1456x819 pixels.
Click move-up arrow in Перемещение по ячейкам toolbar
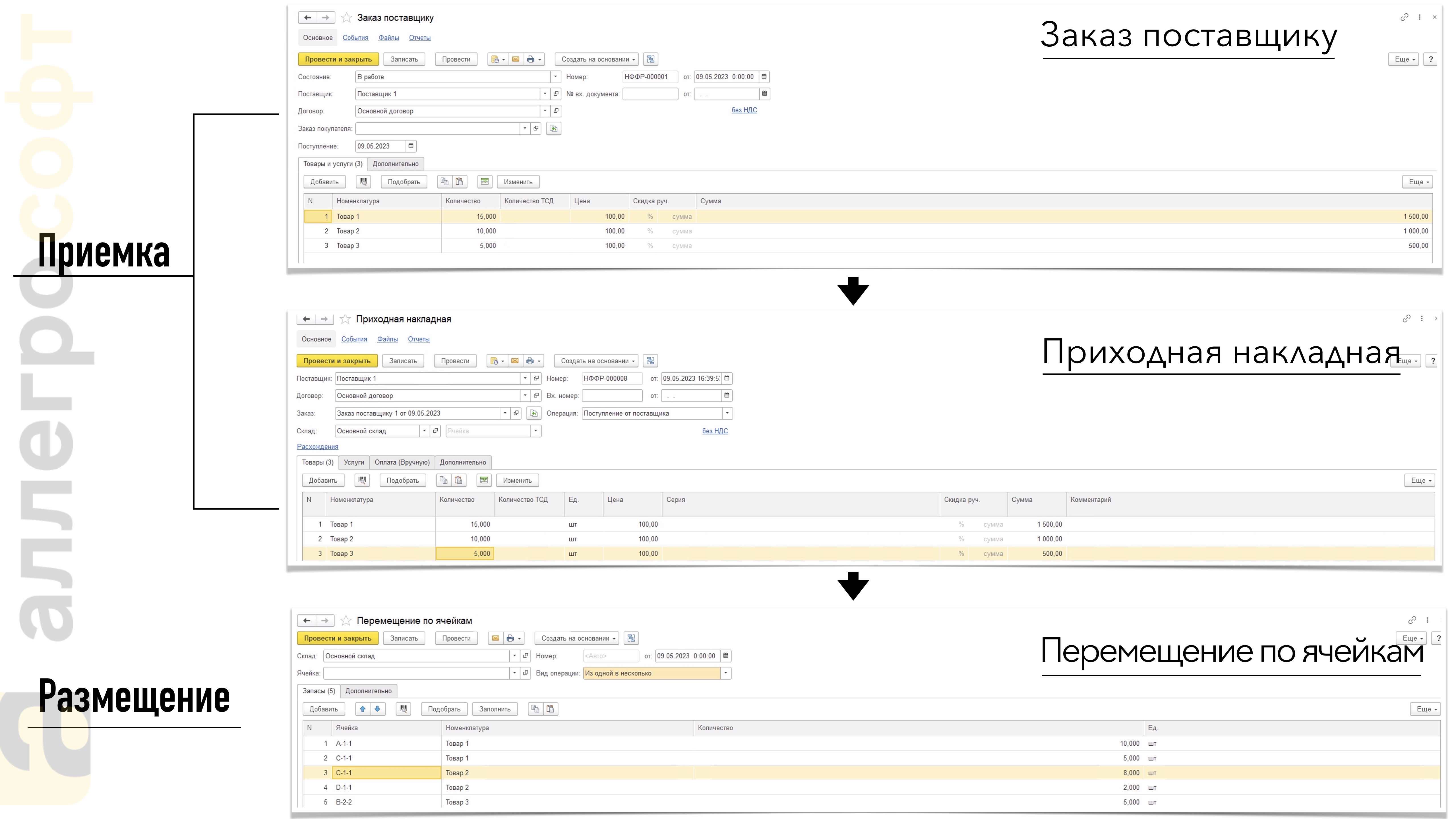pos(363,709)
